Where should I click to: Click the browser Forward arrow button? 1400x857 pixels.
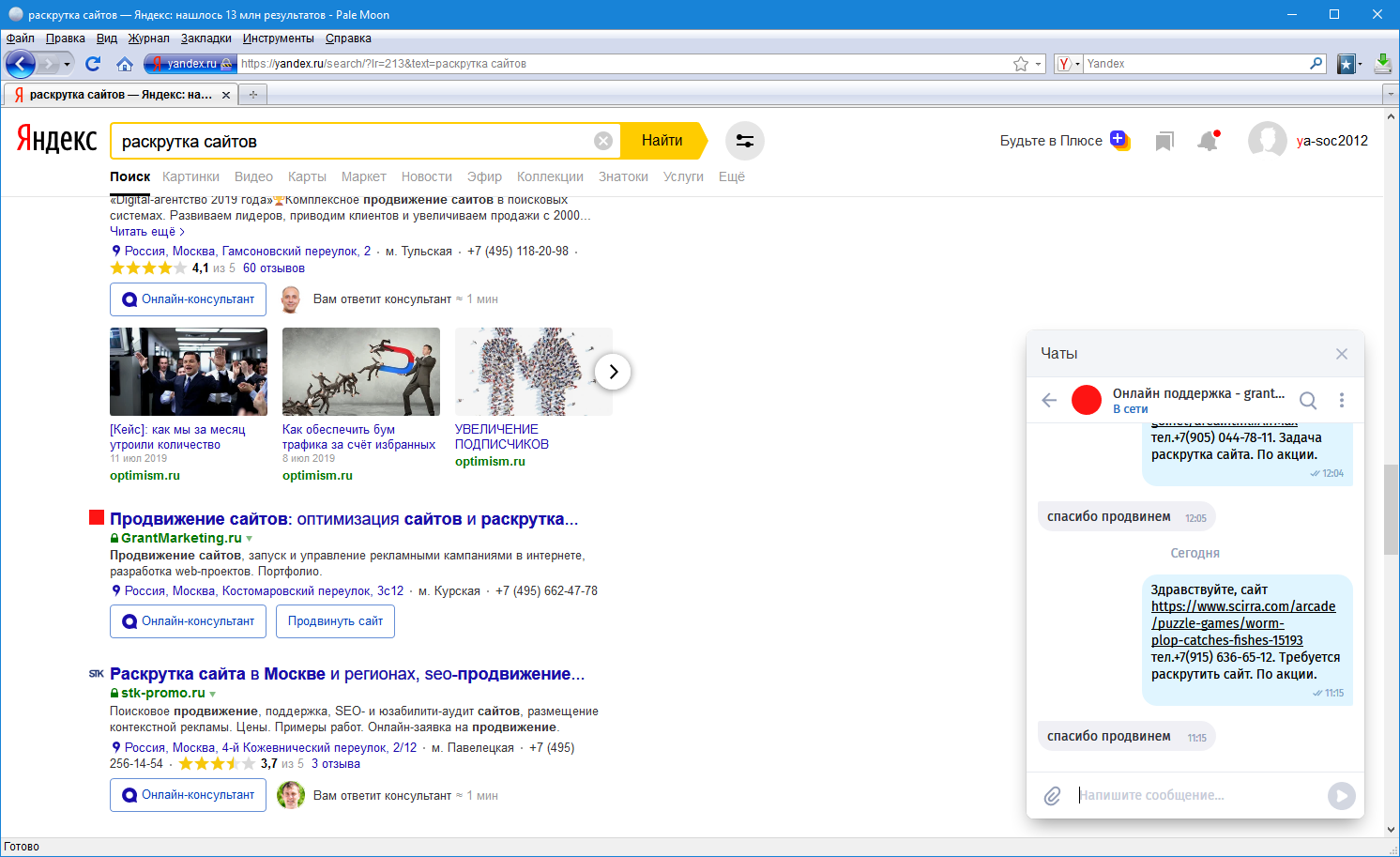click(48, 64)
